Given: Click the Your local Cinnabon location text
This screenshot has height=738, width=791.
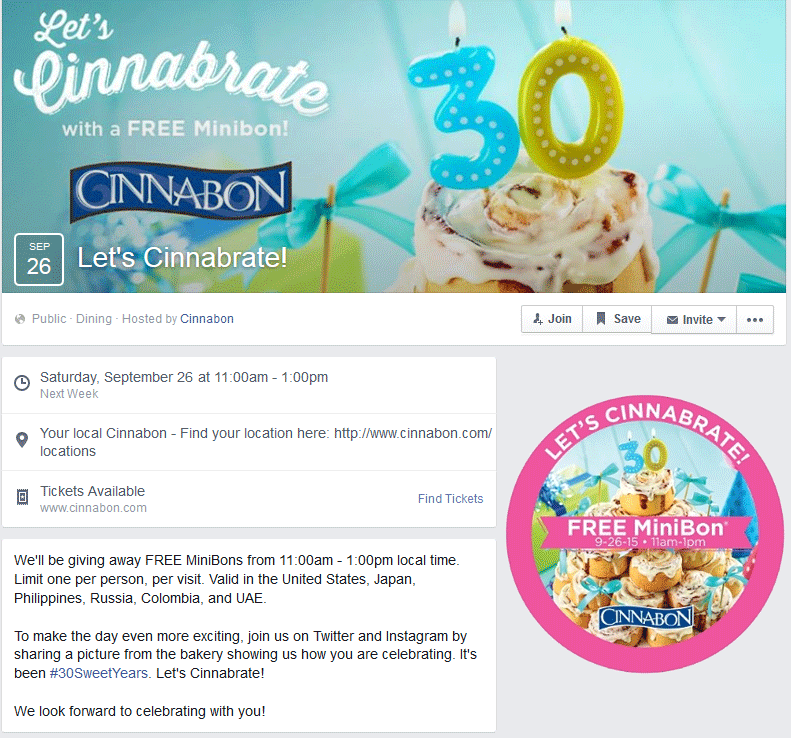Looking at the screenshot, I should (x=266, y=442).
